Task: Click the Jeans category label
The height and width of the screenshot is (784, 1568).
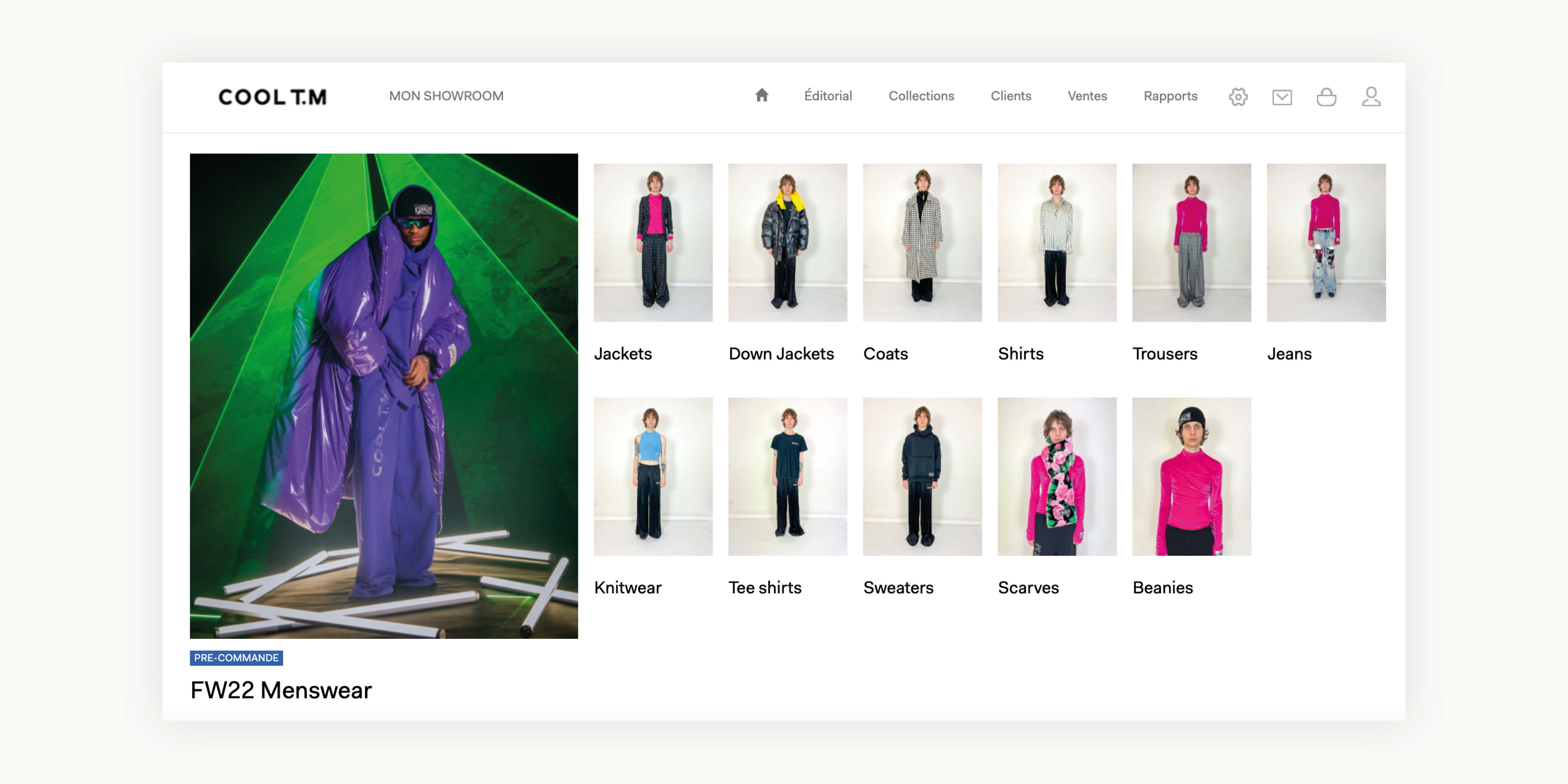Action: tap(1289, 354)
